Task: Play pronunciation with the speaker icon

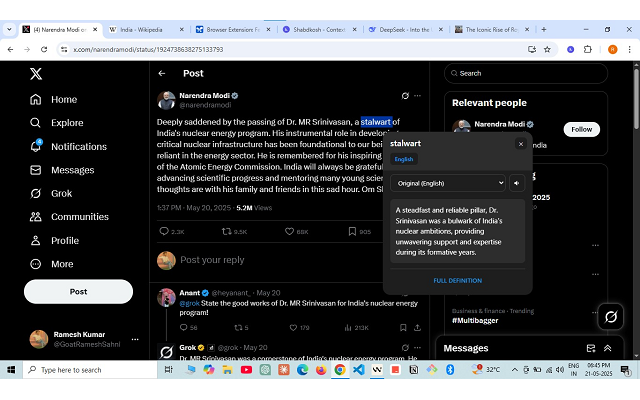Action: click(517, 183)
